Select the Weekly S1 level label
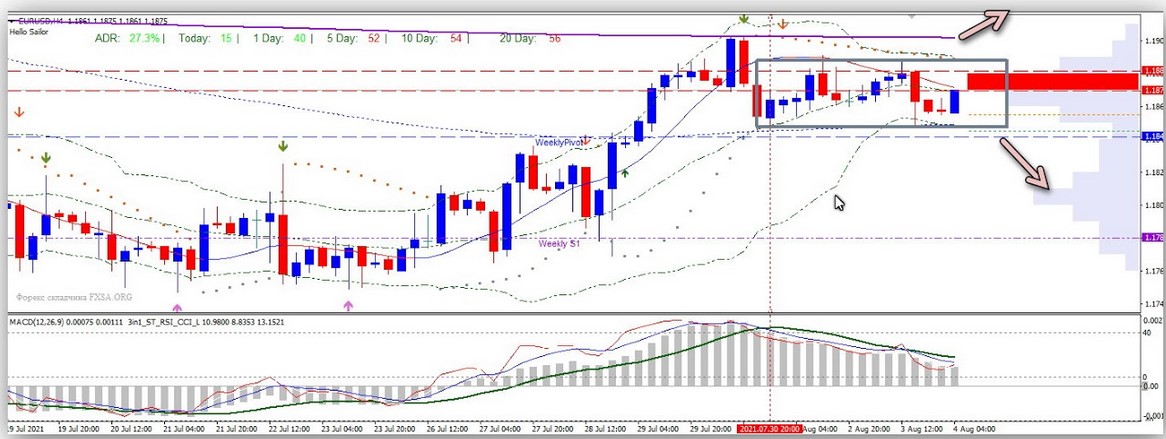 pyautogui.click(x=558, y=243)
